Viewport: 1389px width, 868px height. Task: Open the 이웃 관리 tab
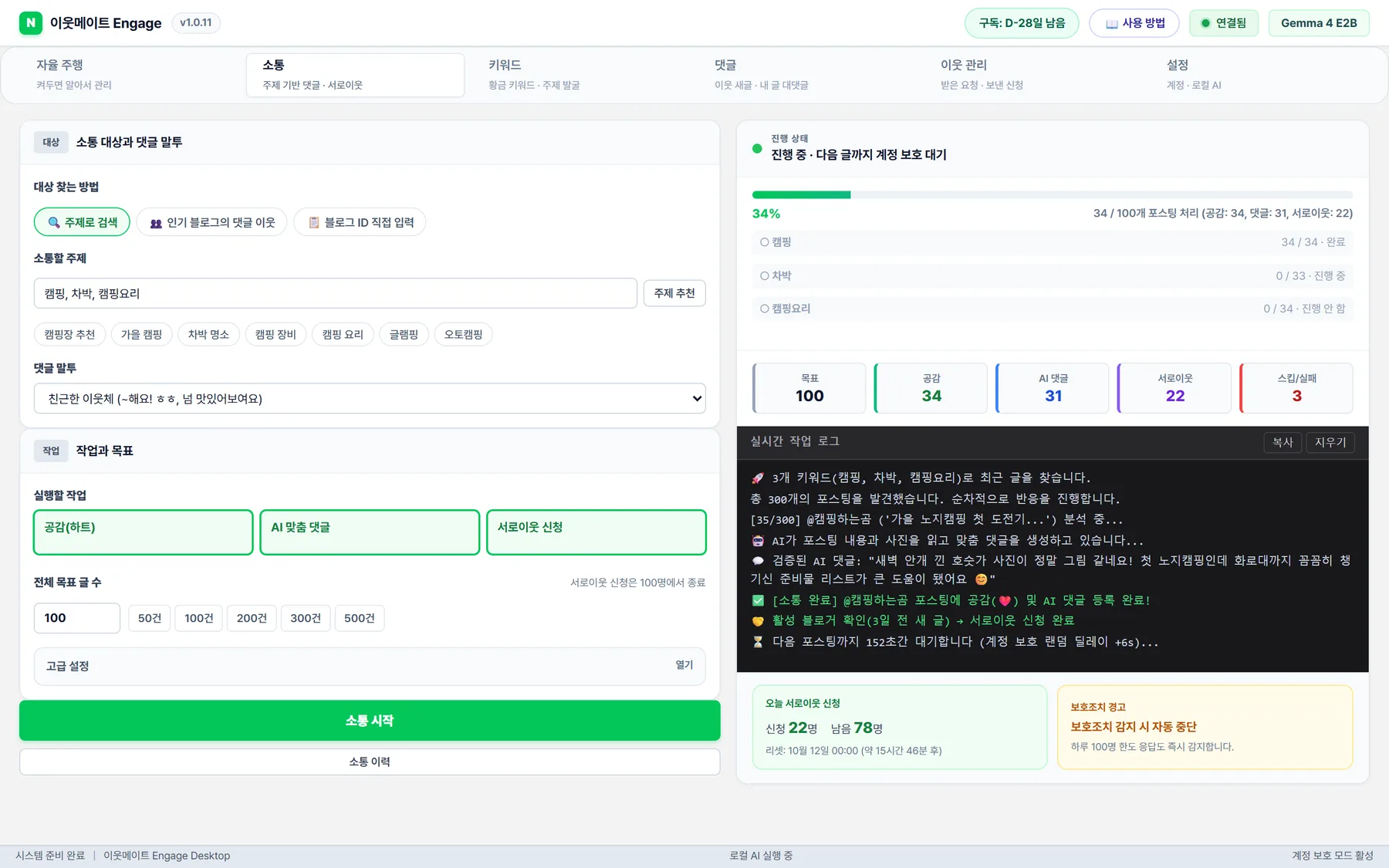click(1032, 75)
